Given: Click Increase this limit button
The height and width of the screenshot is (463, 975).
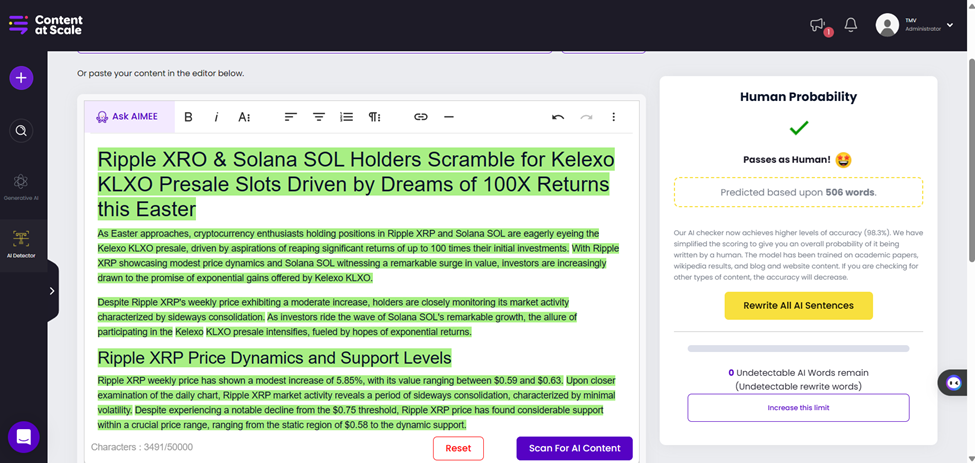Looking at the screenshot, I should 798,408.
